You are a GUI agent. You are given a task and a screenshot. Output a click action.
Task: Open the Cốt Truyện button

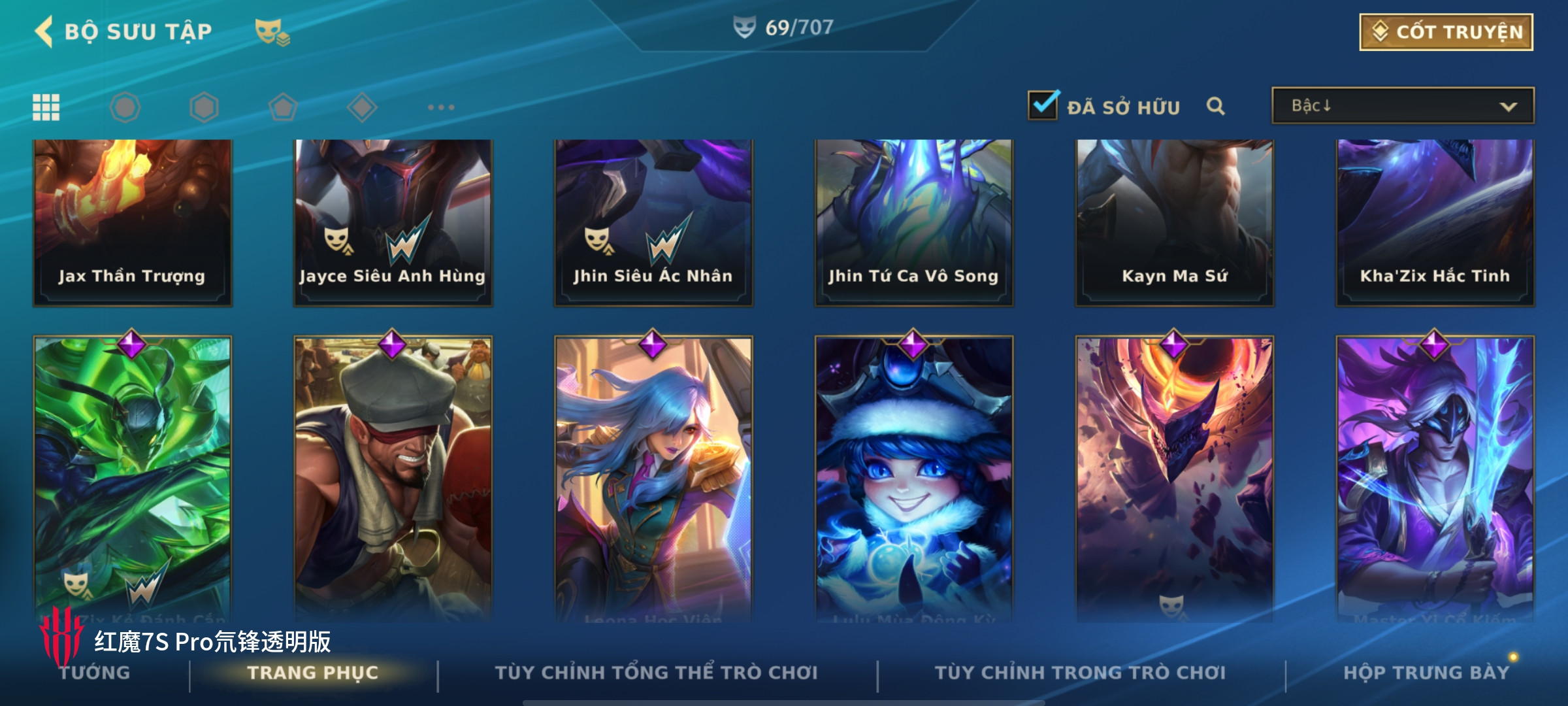coord(1446,32)
